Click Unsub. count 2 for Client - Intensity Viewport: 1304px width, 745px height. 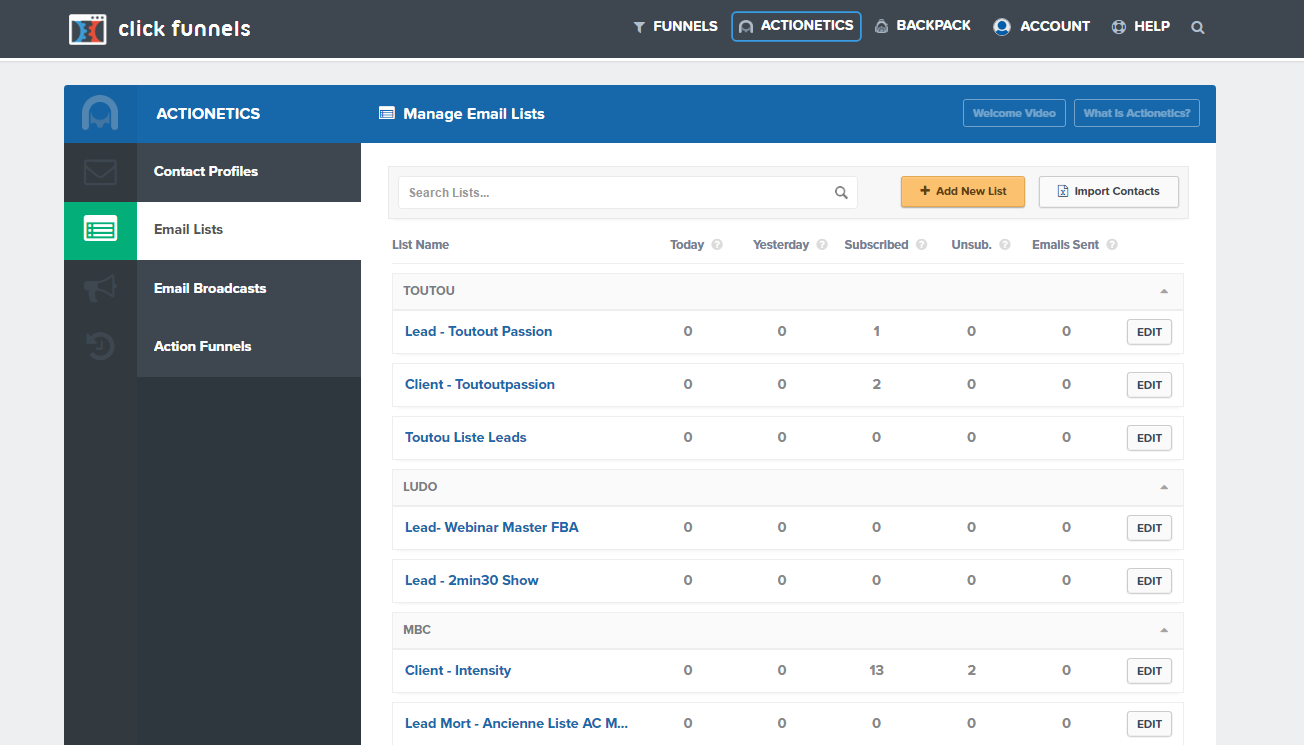pyautogui.click(x=971, y=671)
